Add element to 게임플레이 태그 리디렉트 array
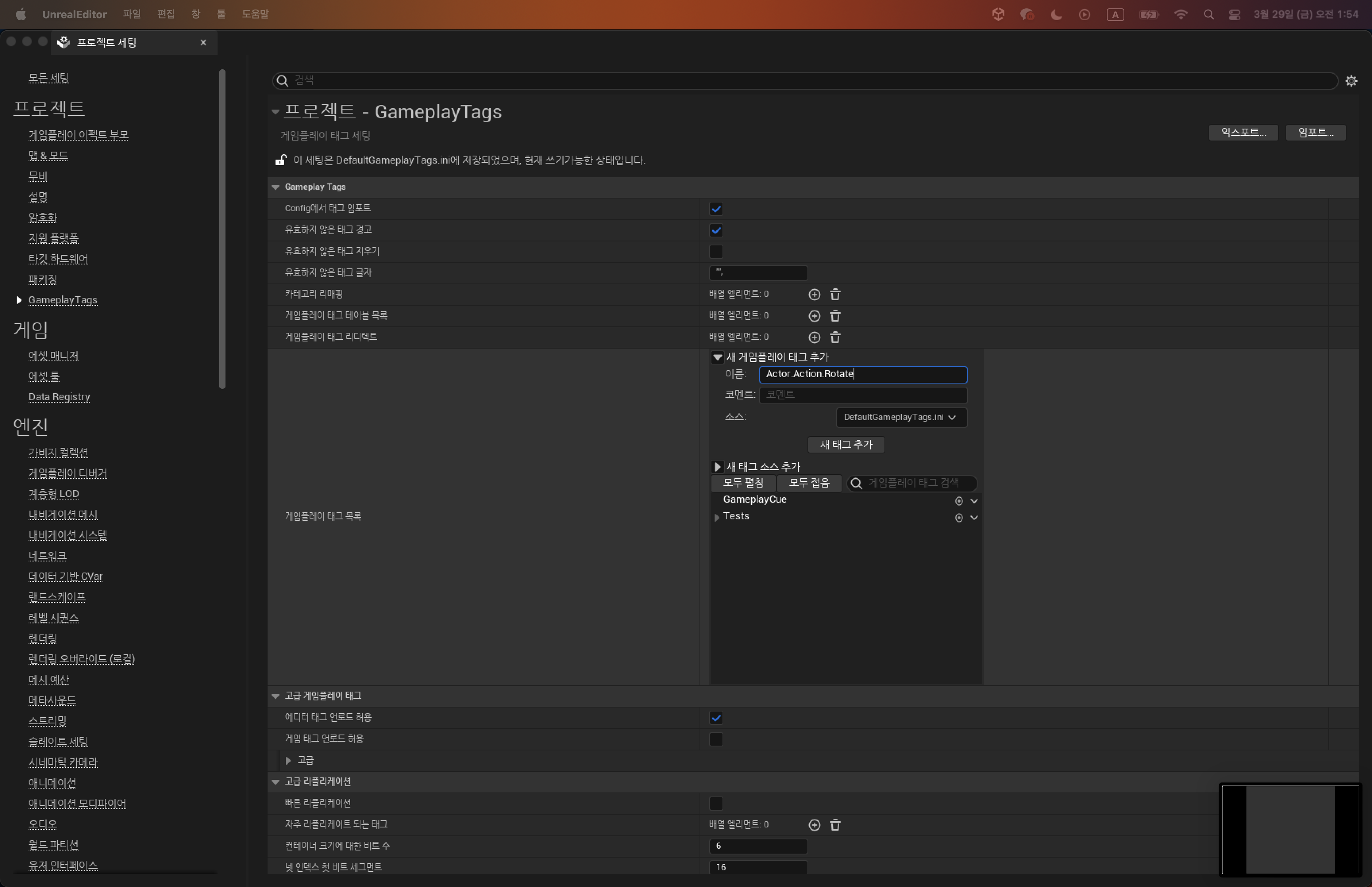Image resolution: width=1372 pixels, height=887 pixels. pyautogui.click(x=814, y=337)
